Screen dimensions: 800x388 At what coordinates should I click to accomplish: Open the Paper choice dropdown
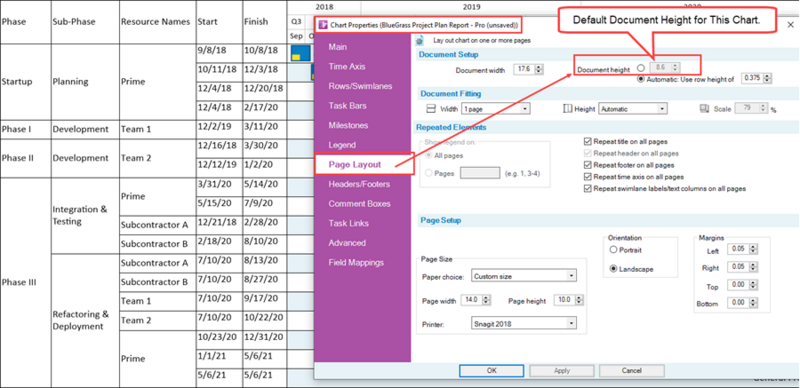point(524,276)
